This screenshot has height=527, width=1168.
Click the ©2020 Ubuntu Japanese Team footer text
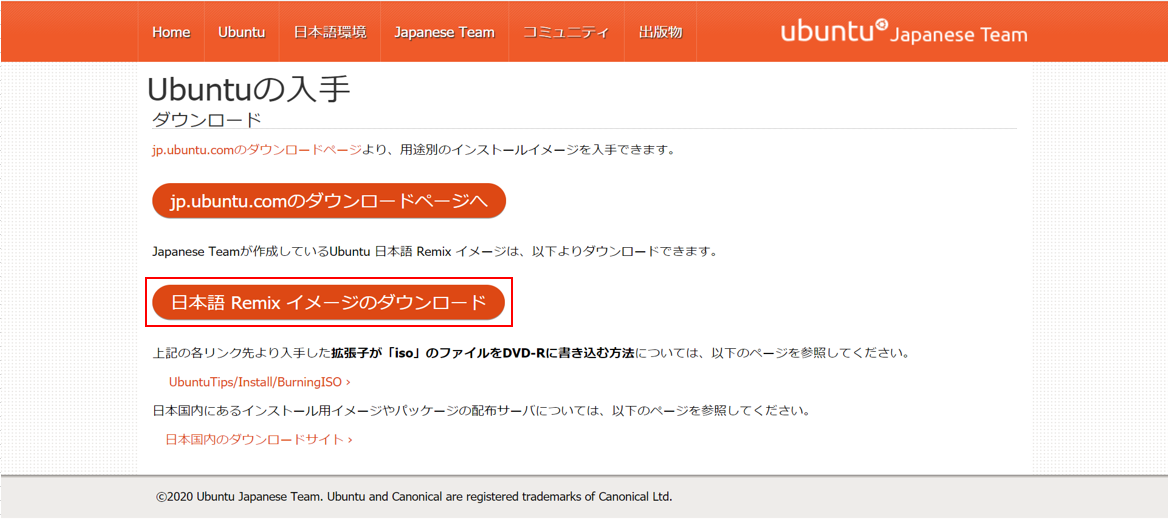pos(414,496)
